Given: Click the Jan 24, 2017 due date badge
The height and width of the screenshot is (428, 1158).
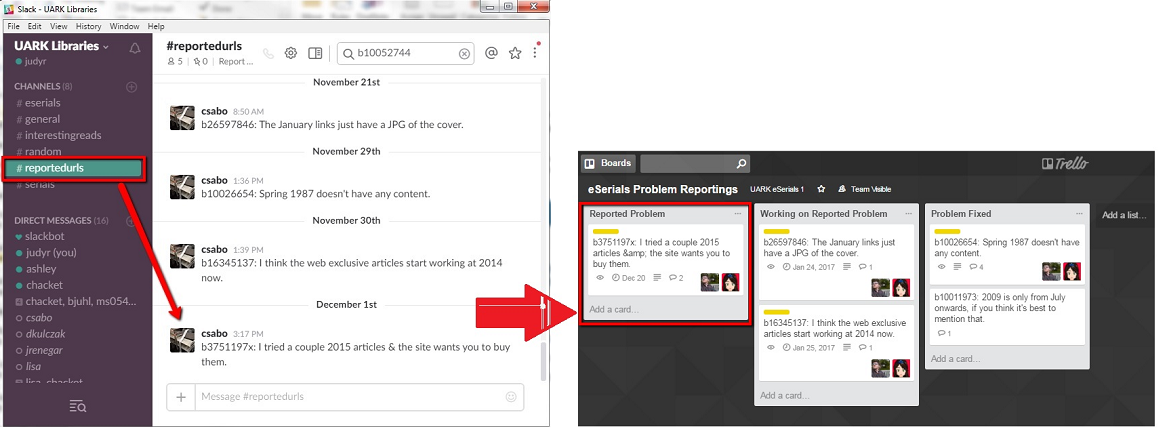Looking at the screenshot, I should 809,266.
